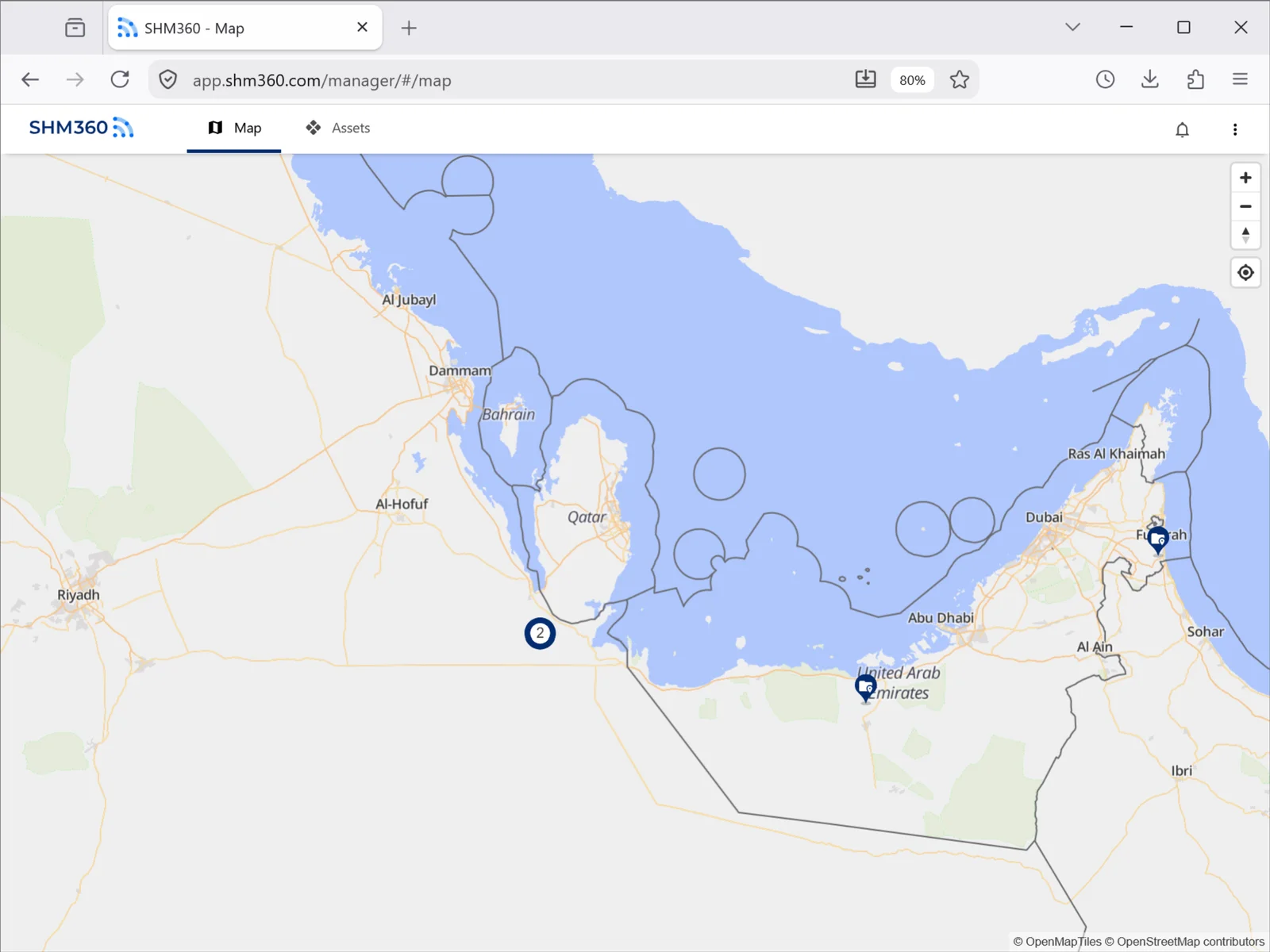Bookmark this page with star icon
This screenshot has height=952, width=1270.
pos(960,79)
